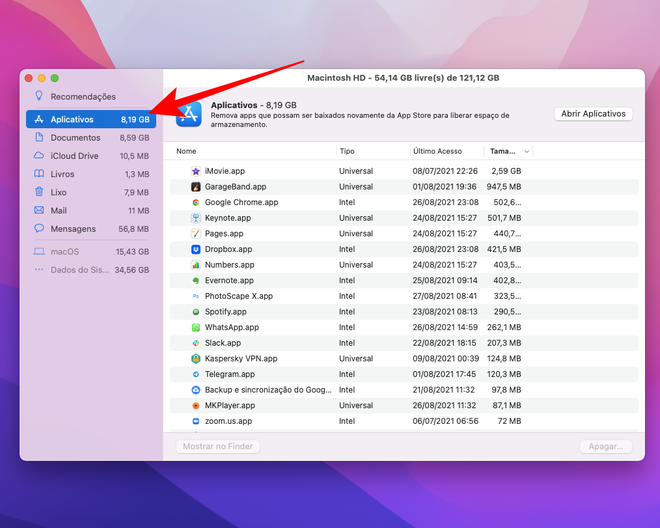Select the iMovie.app name text
Image resolution: width=660 pixels, height=528 pixels.
click(225, 171)
